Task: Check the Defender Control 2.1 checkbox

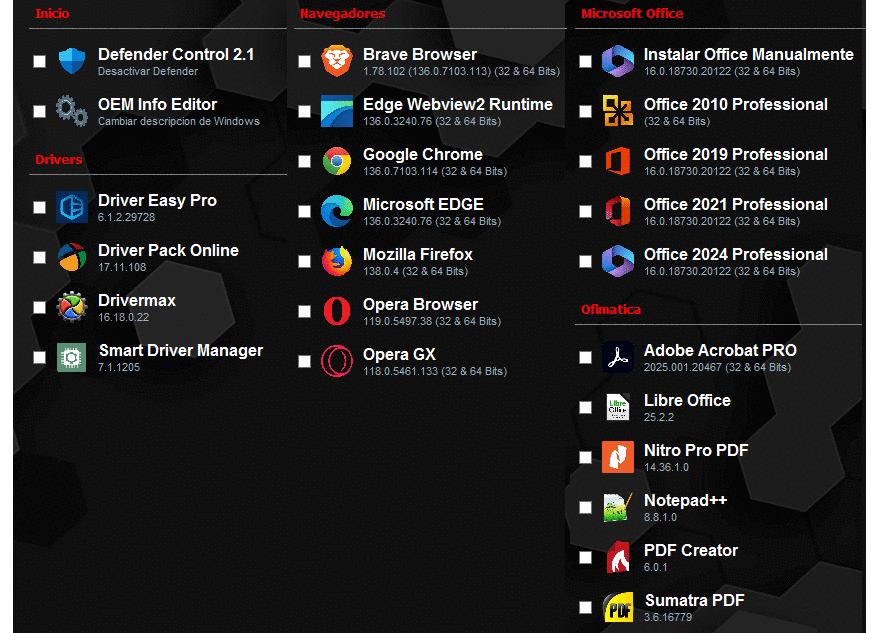Action: 39,61
